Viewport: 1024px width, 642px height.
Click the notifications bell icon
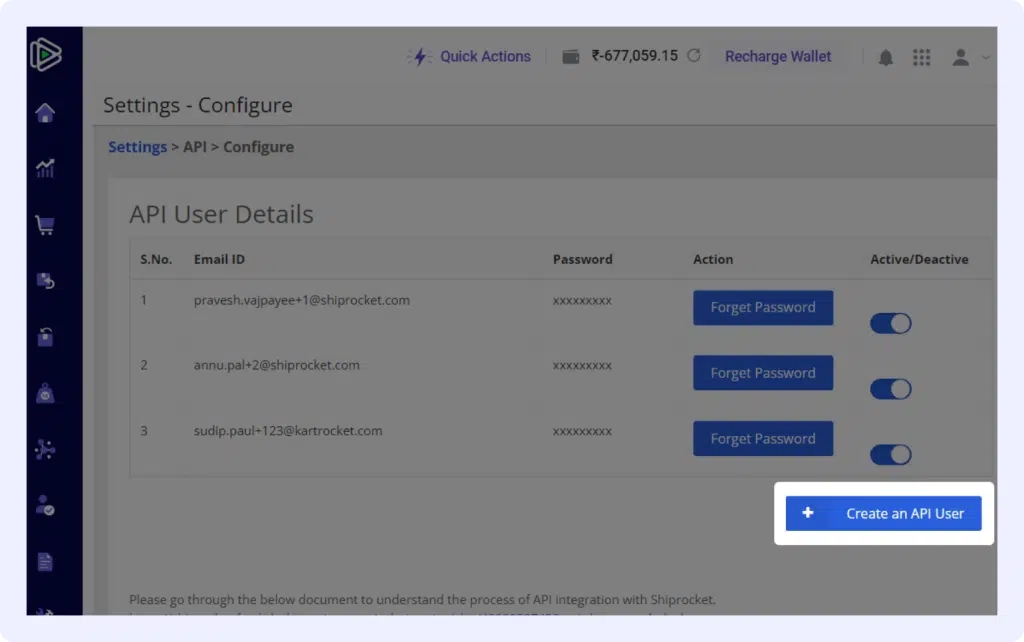(885, 58)
